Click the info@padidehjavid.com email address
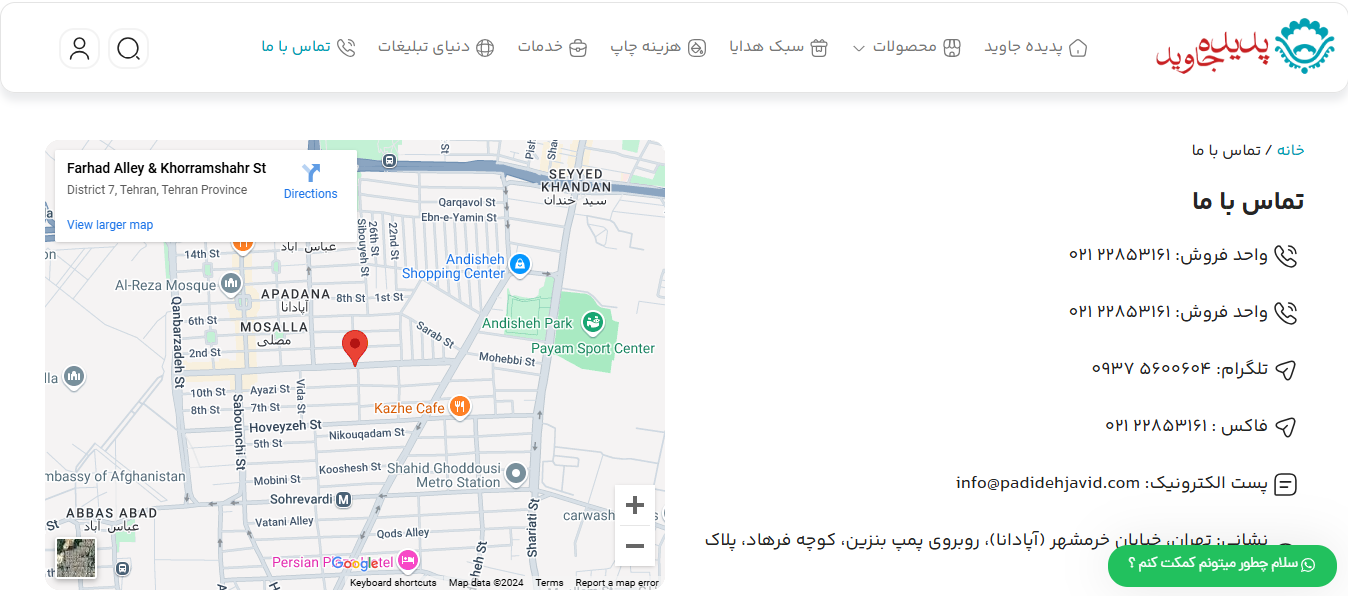The width and height of the screenshot is (1348, 596). (x=1048, y=483)
